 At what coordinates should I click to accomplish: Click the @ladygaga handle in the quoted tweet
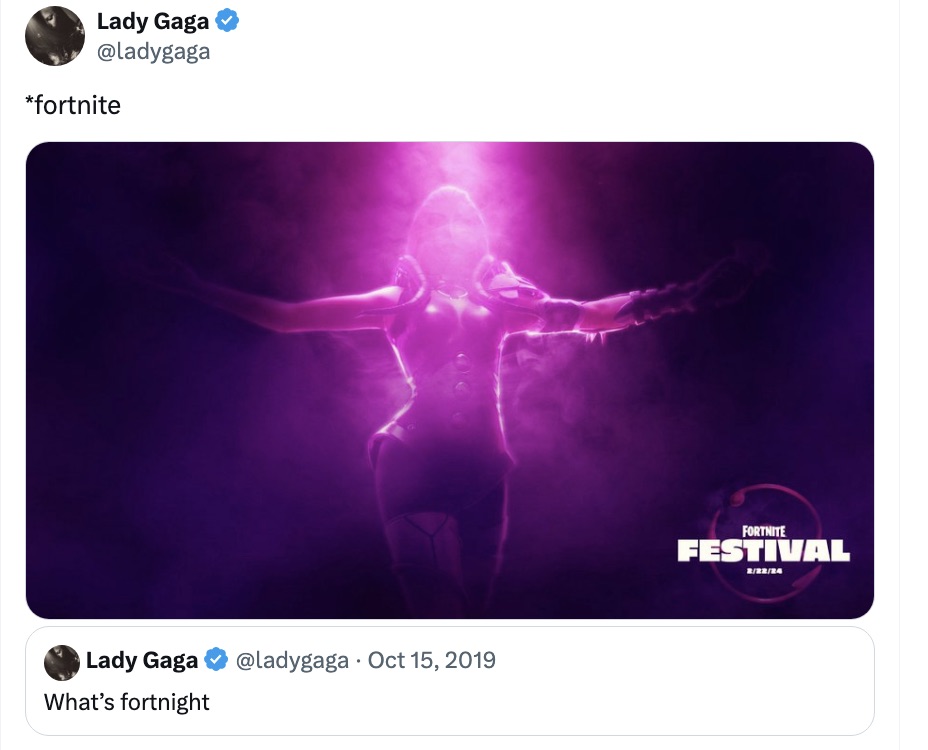(x=291, y=660)
